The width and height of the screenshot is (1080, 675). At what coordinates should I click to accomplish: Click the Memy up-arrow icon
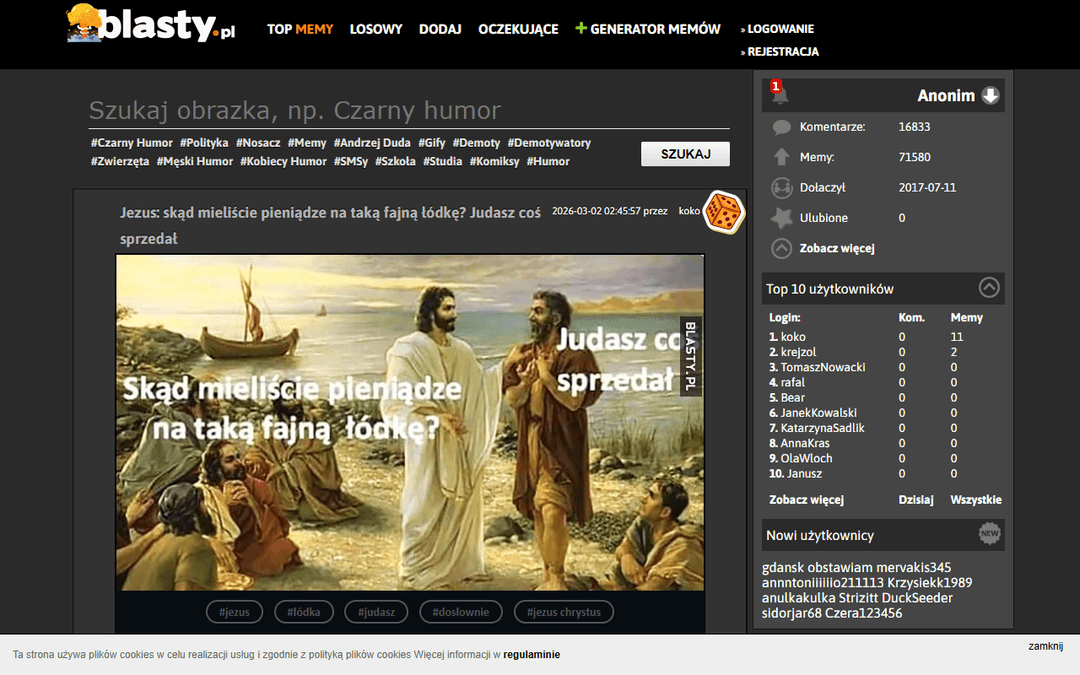(x=782, y=157)
